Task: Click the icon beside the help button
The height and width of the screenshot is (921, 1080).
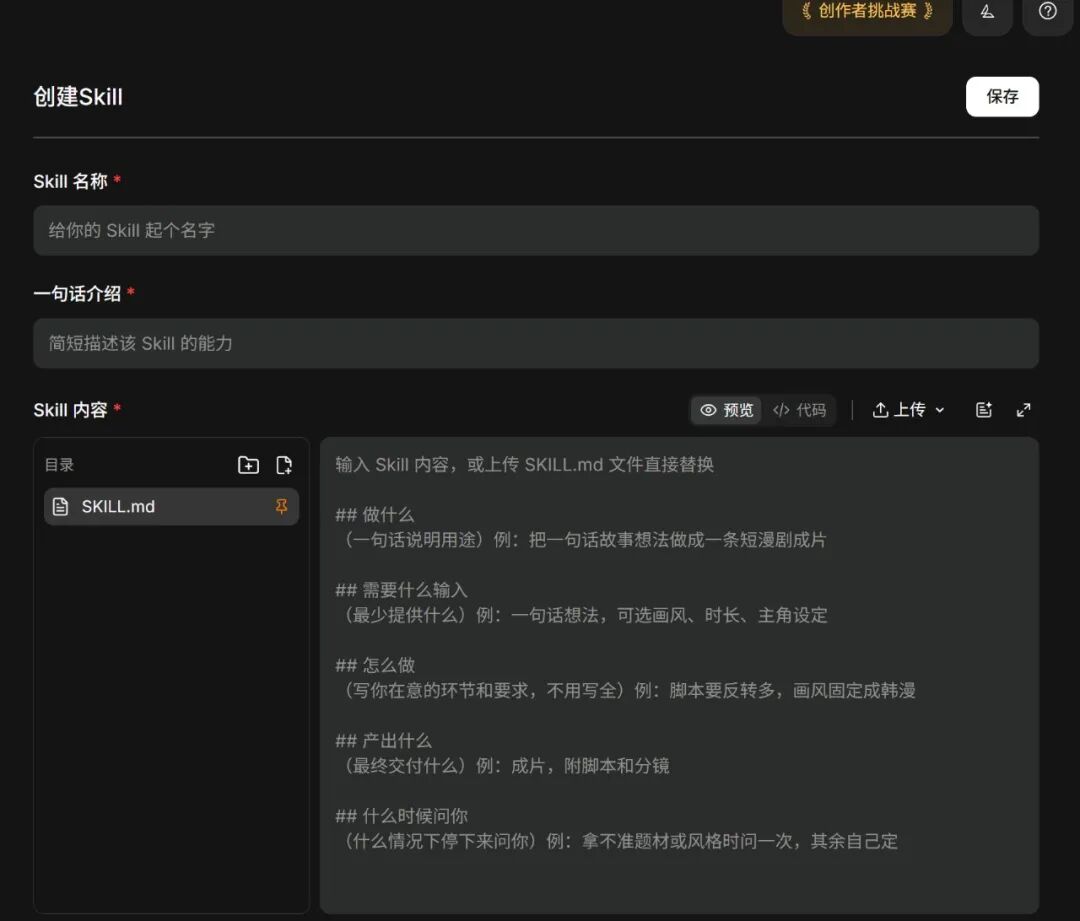Action: (x=987, y=12)
